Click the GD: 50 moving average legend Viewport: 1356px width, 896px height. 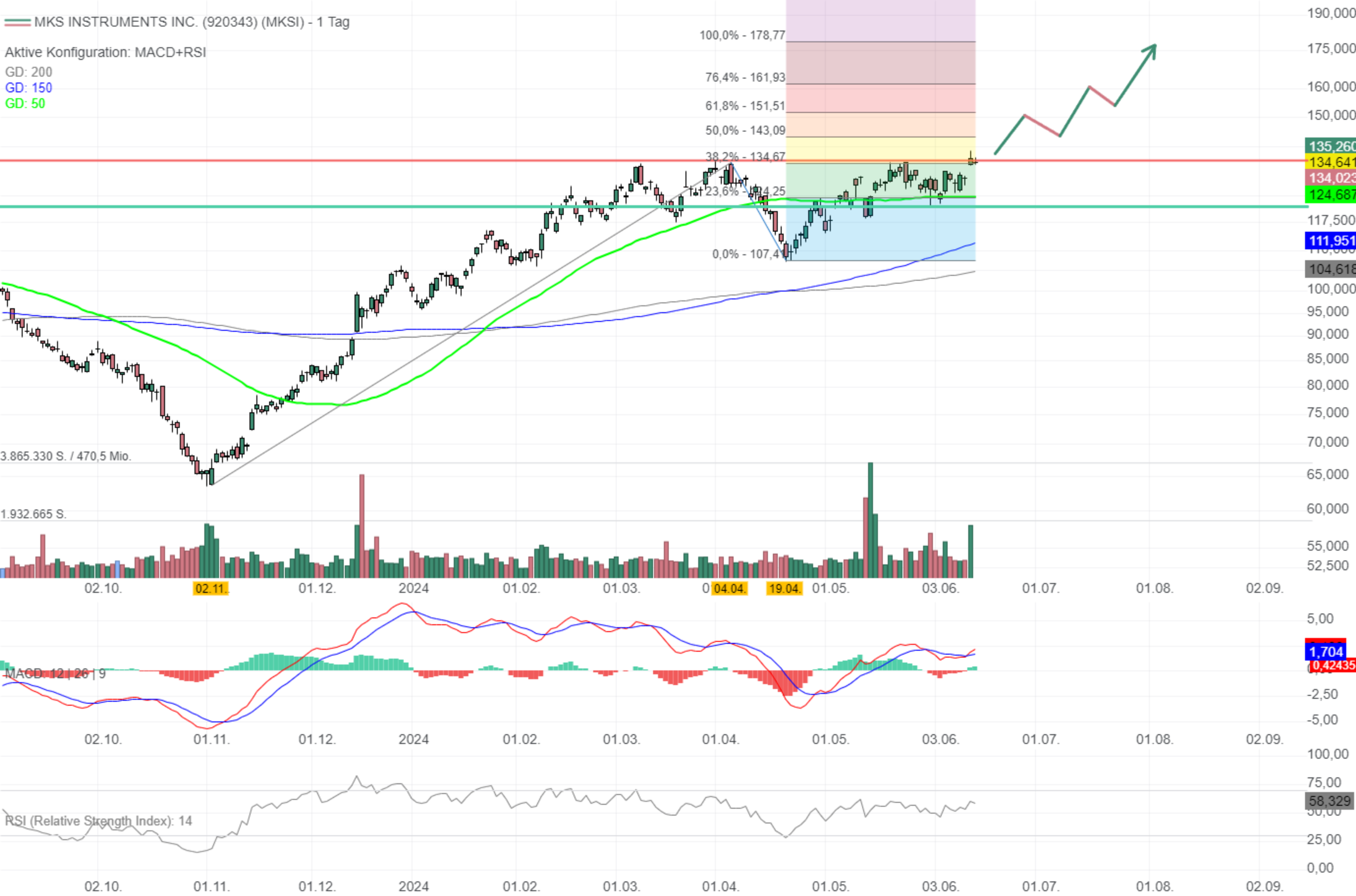pos(25,104)
